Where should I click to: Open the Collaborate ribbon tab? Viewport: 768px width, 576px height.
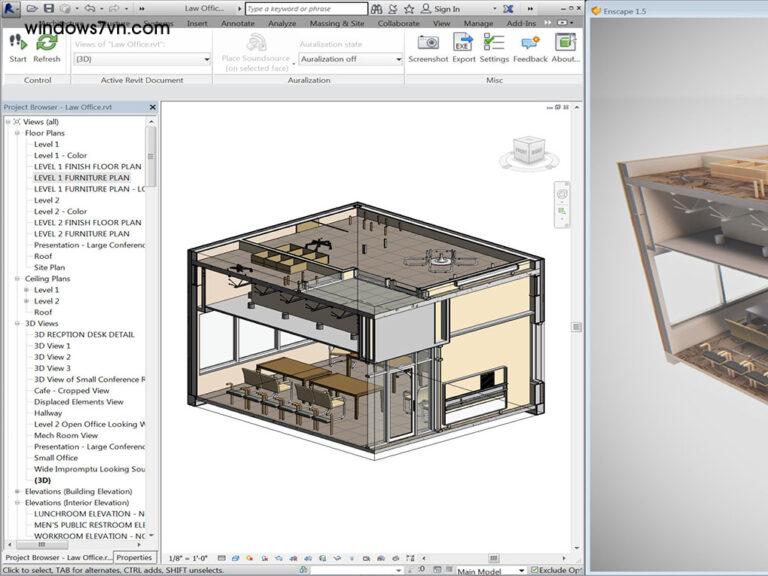pos(398,23)
